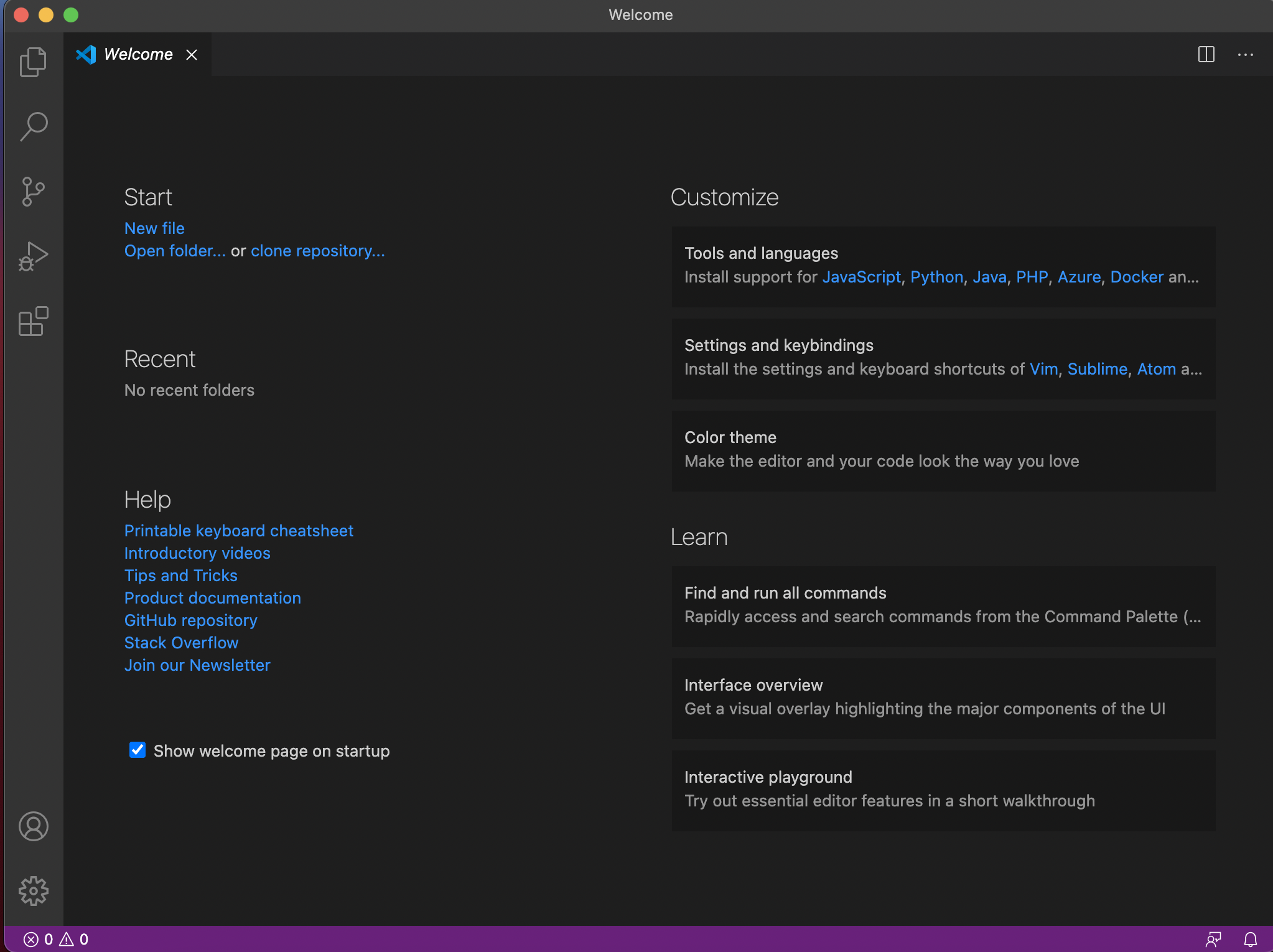Open the Explorer view in activity bar
The height and width of the screenshot is (952, 1273).
pos(33,62)
